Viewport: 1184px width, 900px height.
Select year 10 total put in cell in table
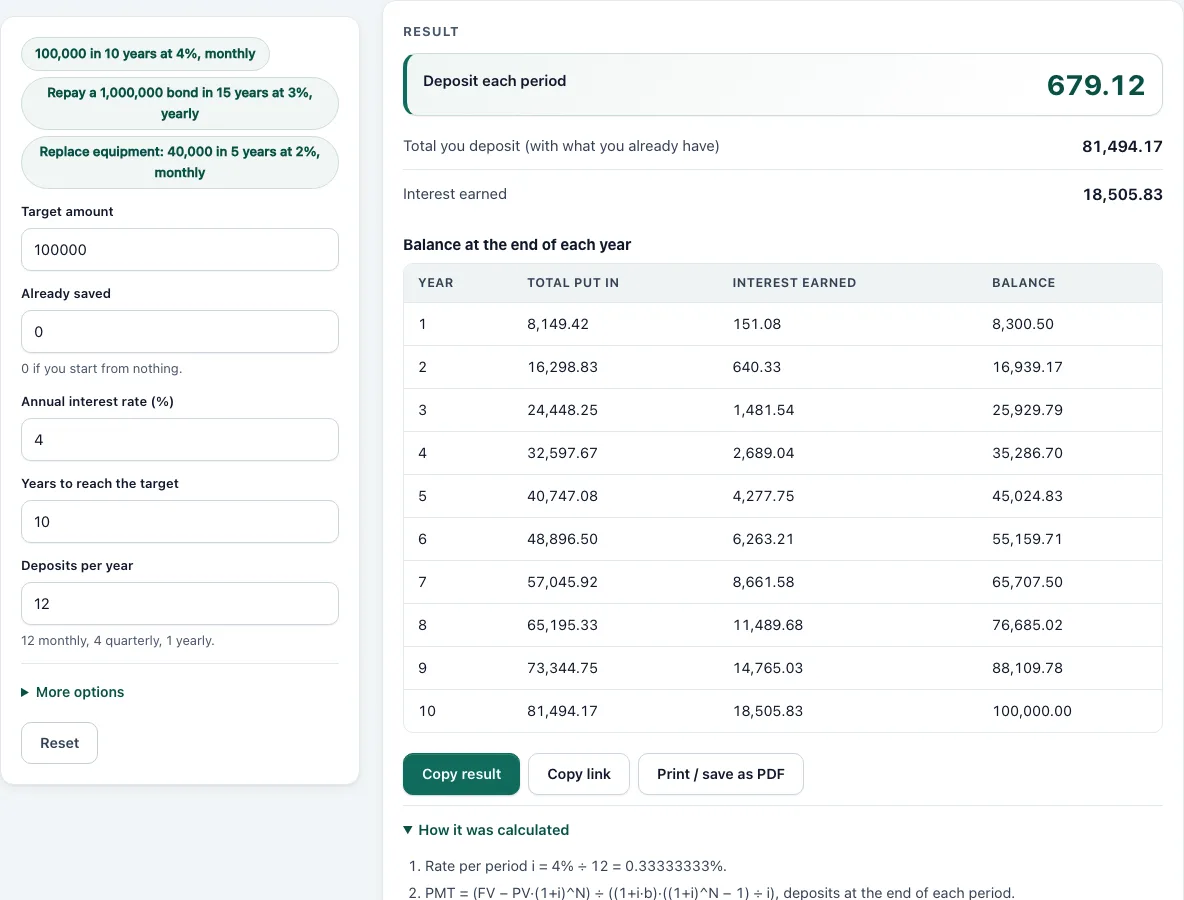563,711
